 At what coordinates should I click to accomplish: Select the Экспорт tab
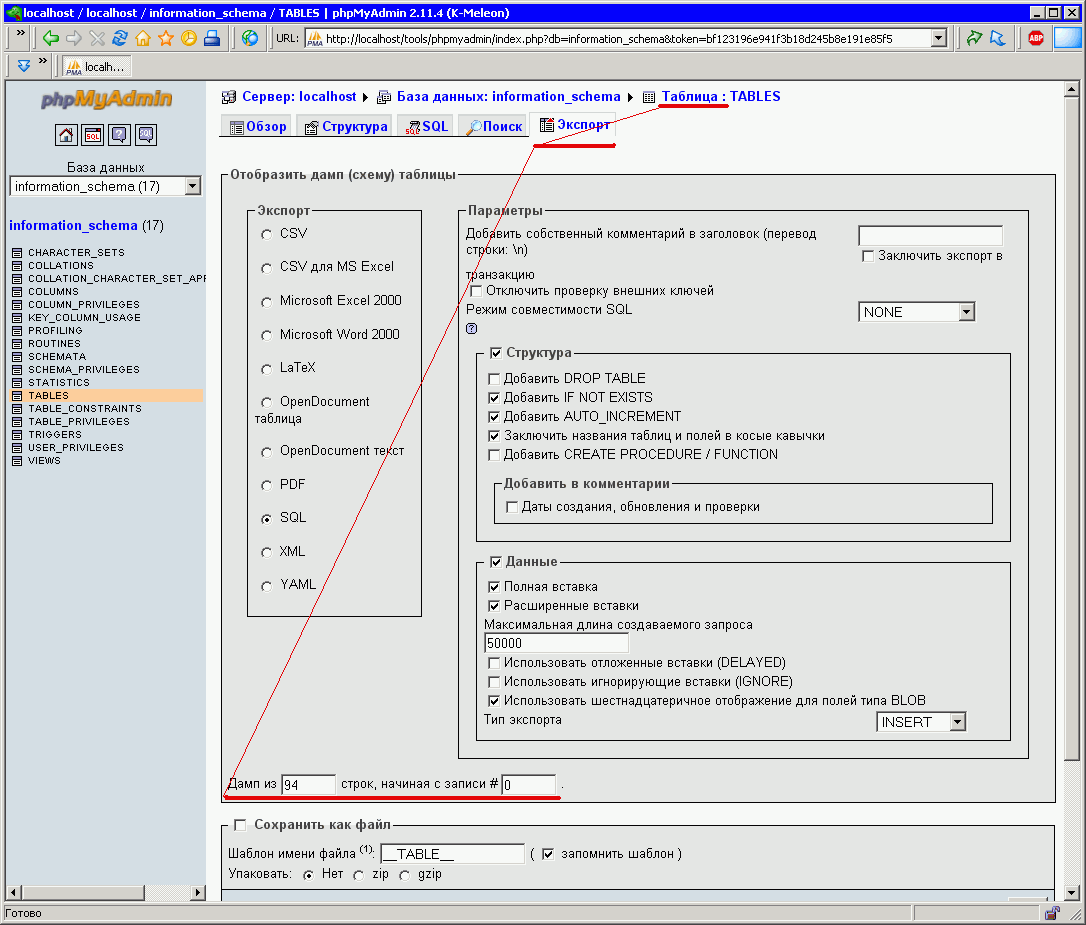point(575,125)
